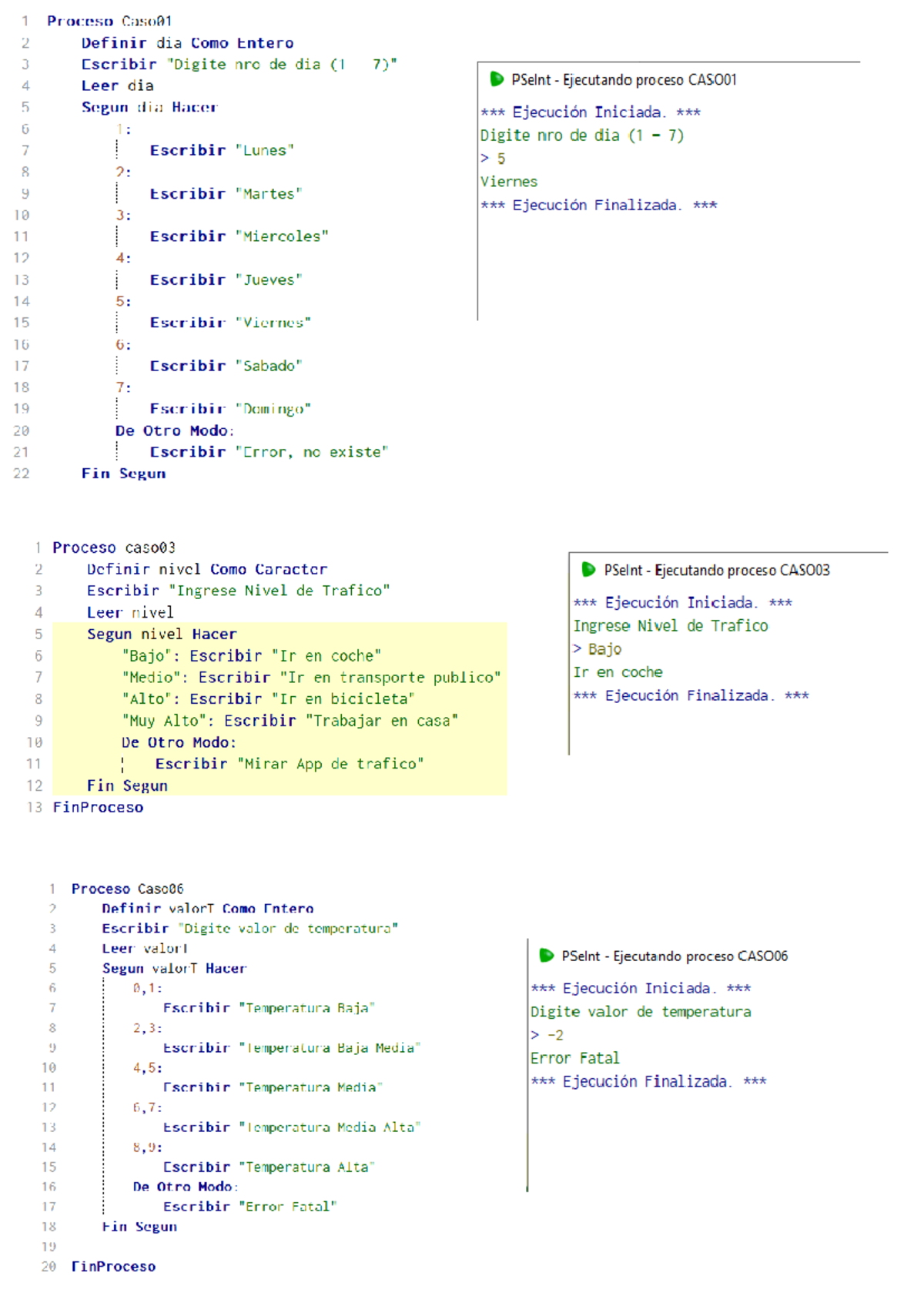The height and width of the screenshot is (1306, 924).
Task: Click the "Error Fatal" output in the CASO06 console
Action: coord(574,1058)
